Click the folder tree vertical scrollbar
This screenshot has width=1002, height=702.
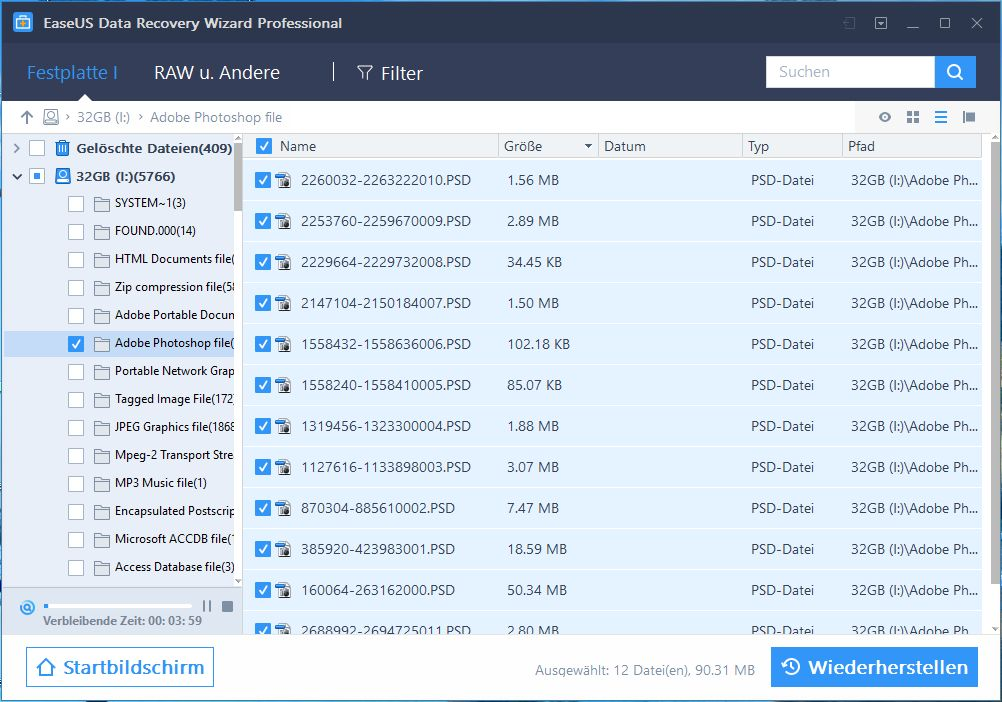(x=238, y=177)
